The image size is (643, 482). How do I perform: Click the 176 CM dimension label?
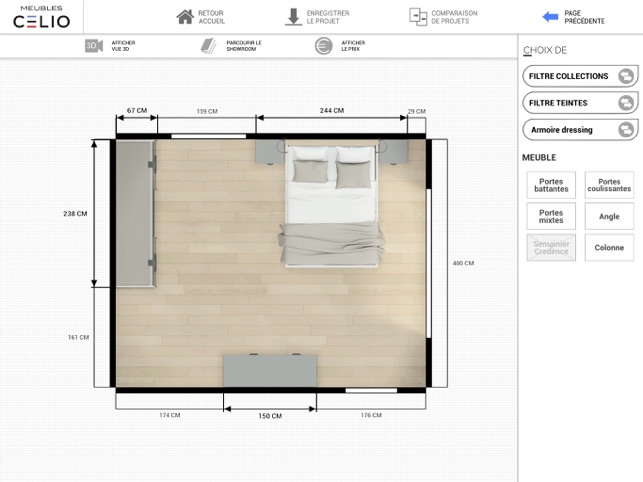click(371, 415)
